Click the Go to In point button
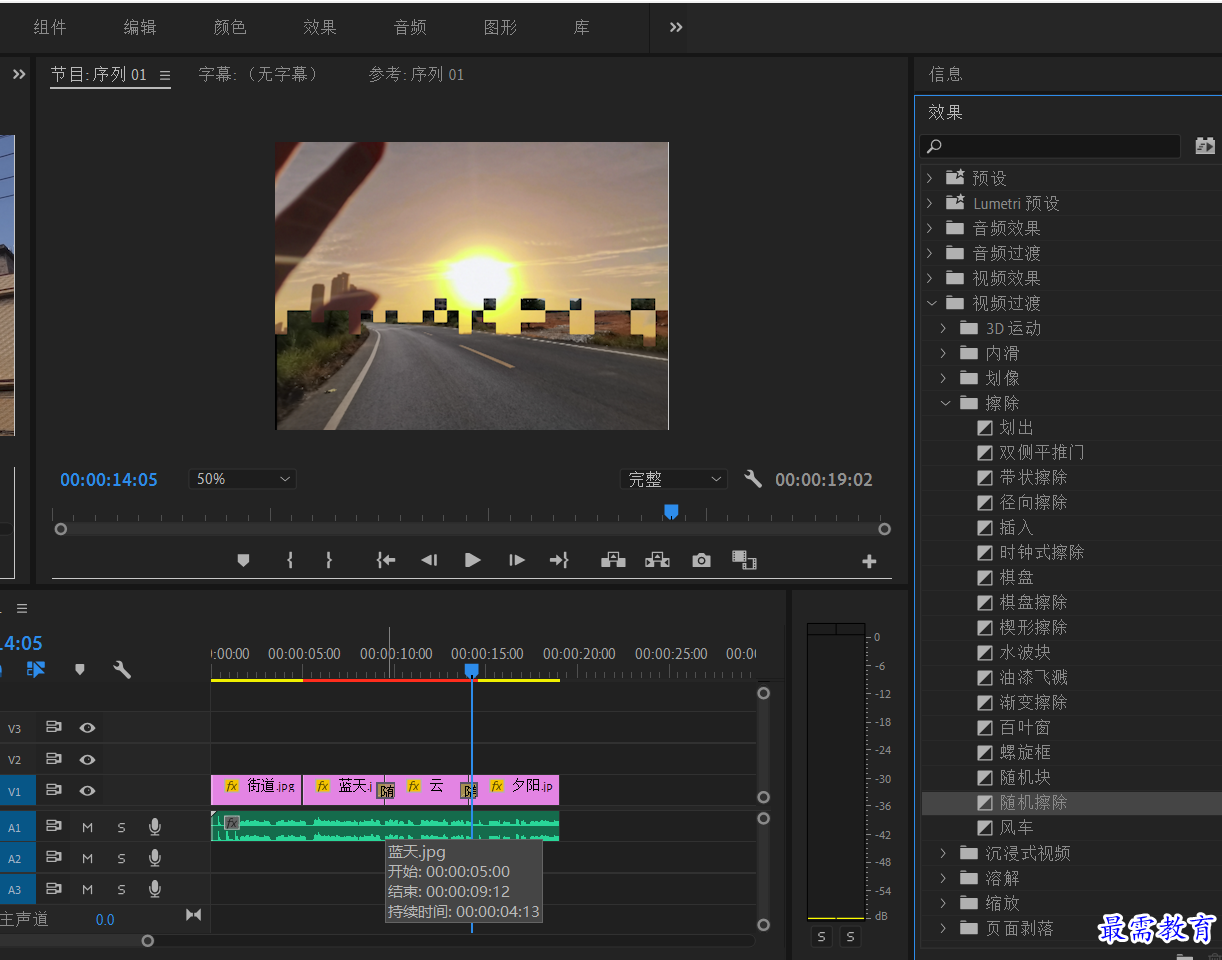1222x960 pixels. [386, 560]
